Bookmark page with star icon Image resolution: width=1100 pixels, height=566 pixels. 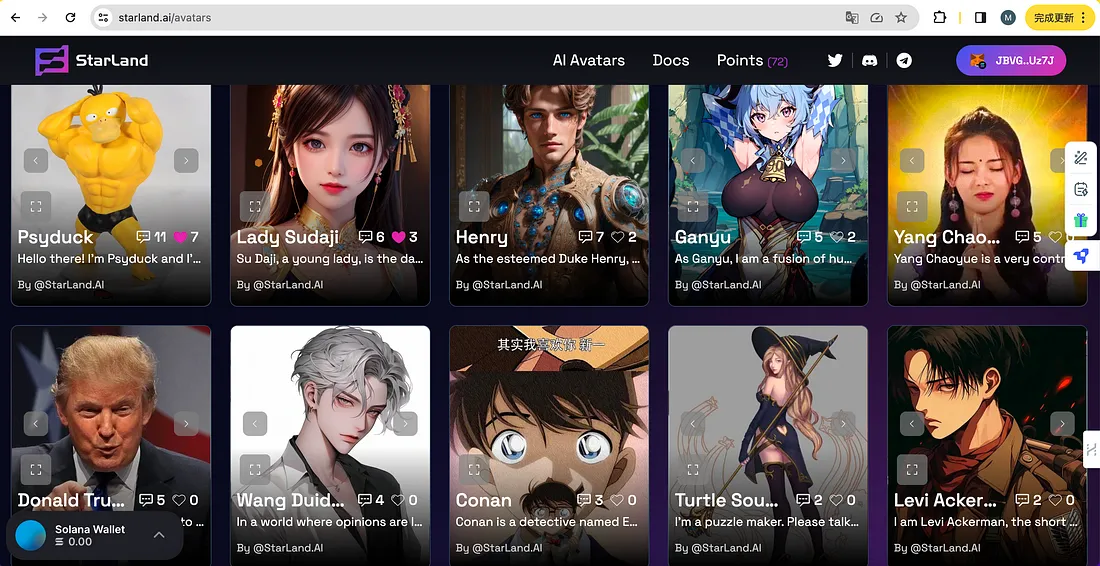(901, 18)
